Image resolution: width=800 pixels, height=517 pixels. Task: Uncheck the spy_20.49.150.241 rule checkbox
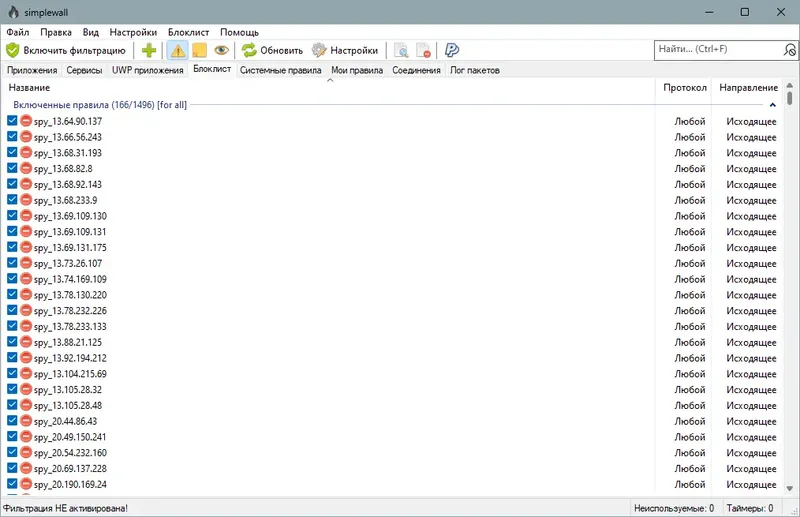click(x=12, y=436)
